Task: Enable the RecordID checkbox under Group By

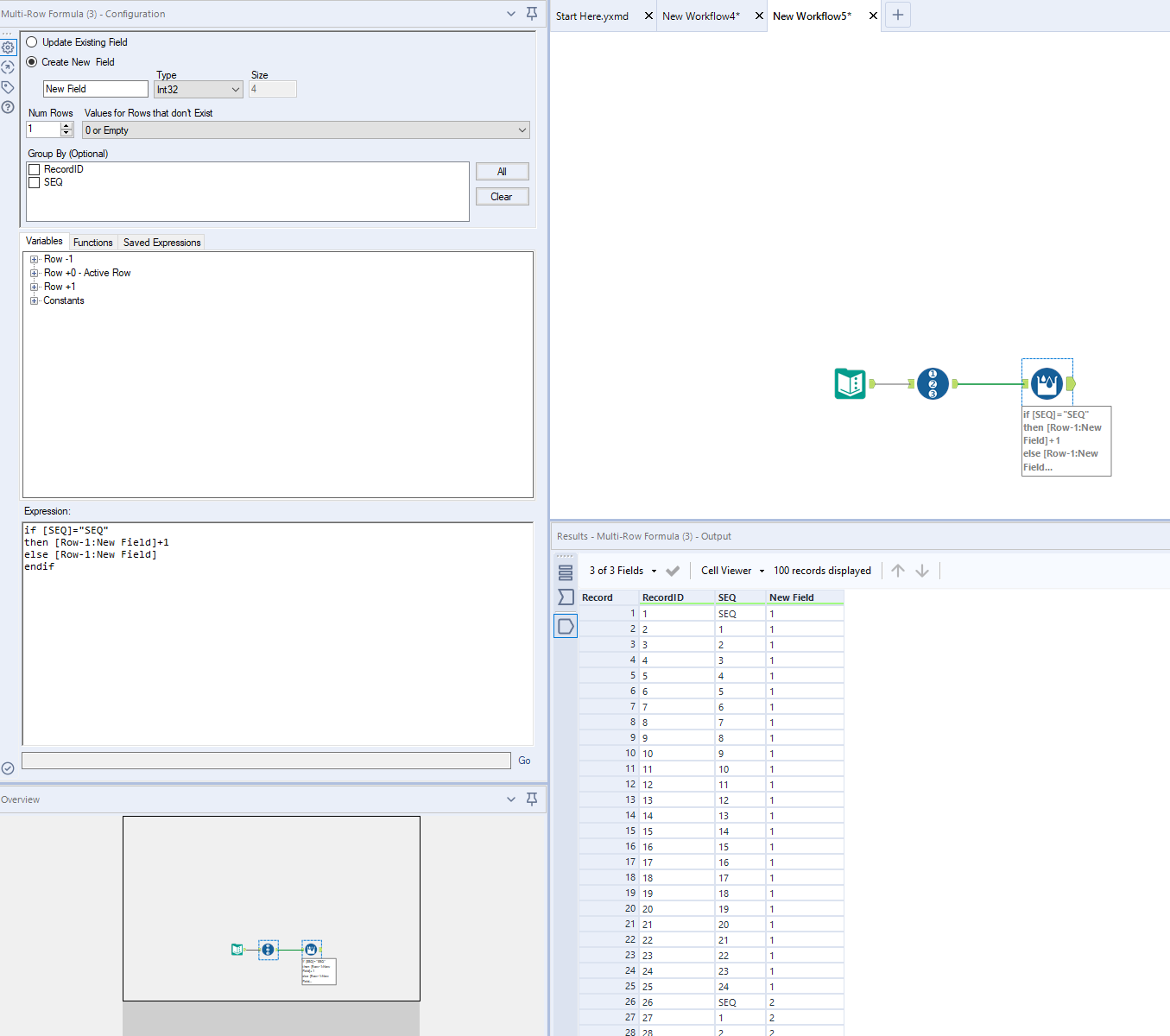Action: [x=34, y=168]
